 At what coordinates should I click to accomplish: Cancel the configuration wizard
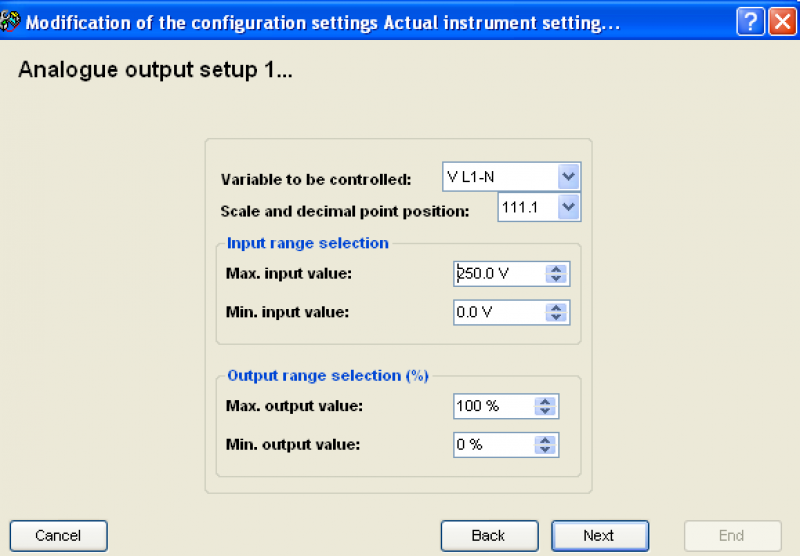pos(58,536)
